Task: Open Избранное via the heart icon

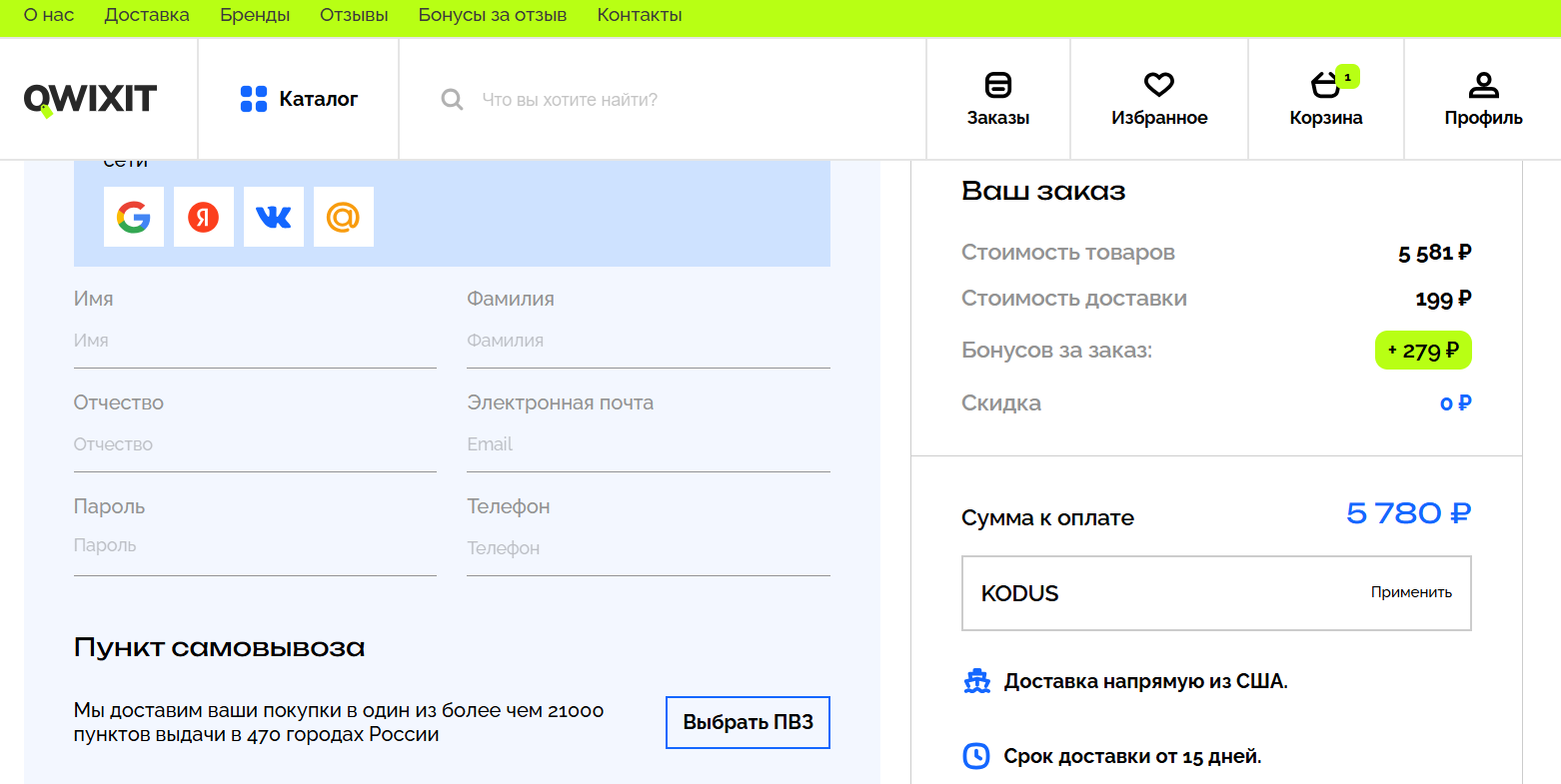Action: (x=1157, y=84)
